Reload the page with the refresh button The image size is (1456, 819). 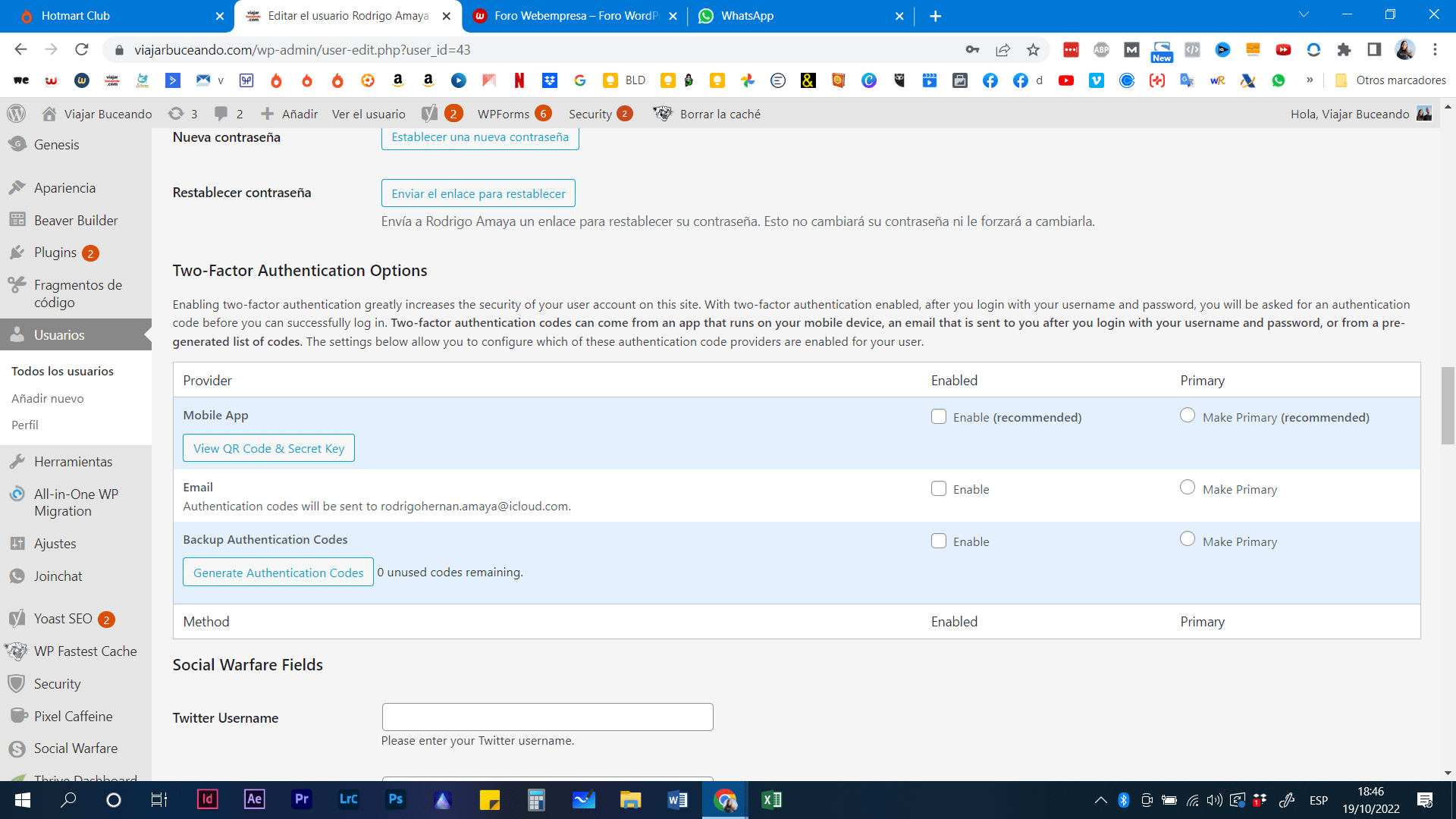pos(82,50)
